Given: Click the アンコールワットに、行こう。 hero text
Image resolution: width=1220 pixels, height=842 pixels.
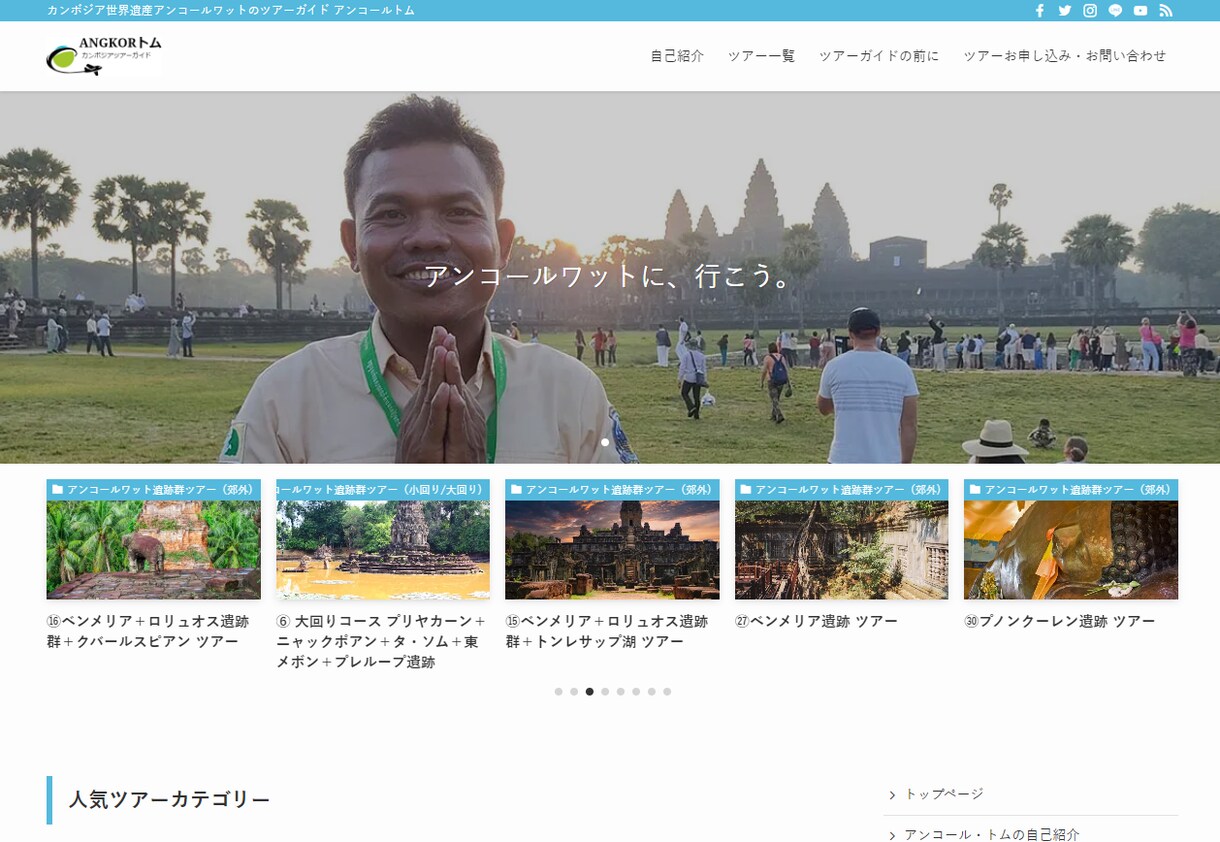Looking at the screenshot, I should (x=609, y=276).
